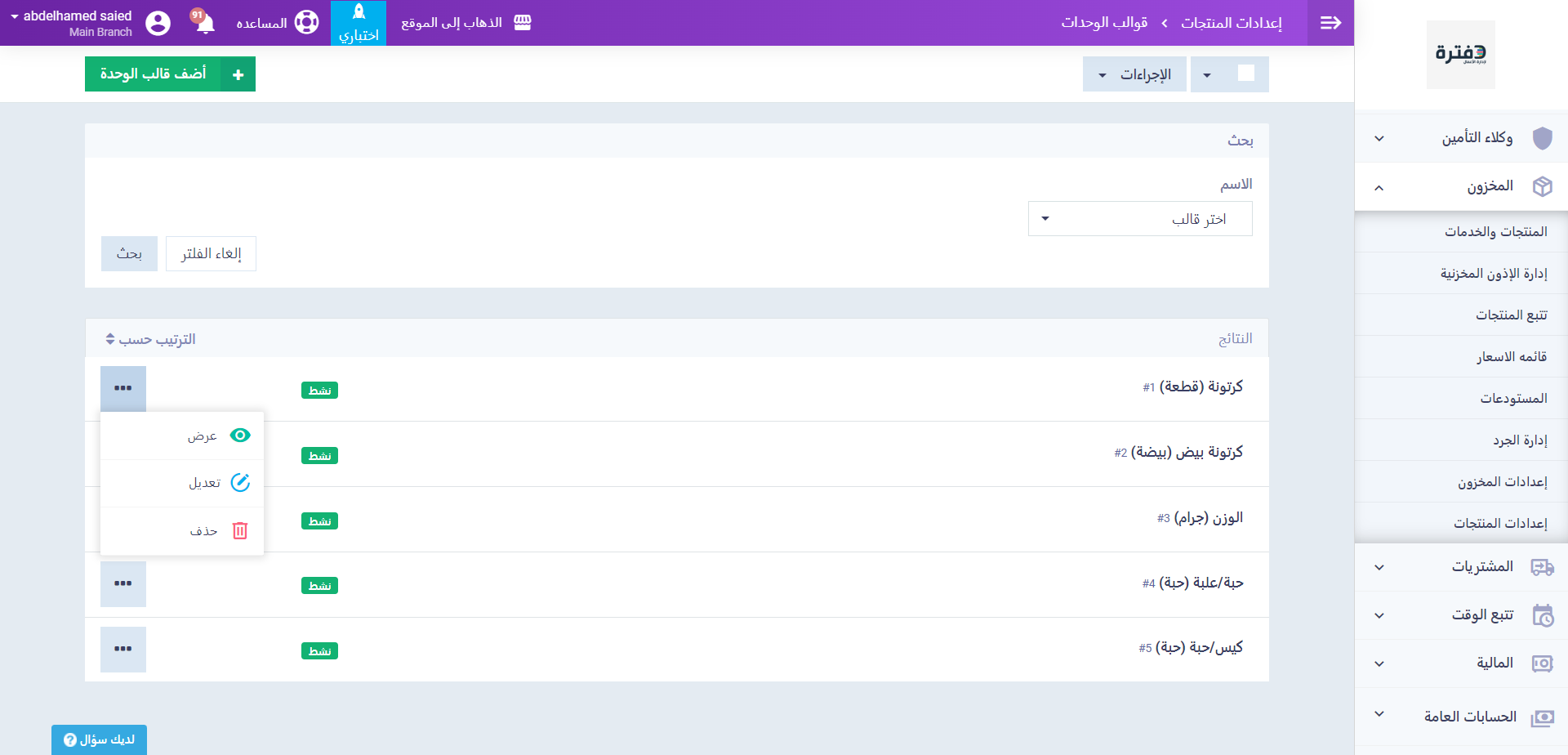Image resolution: width=1568 pixels, height=755 pixels.
Task: Open the الإجراءات actions dropdown
Action: [1134, 74]
